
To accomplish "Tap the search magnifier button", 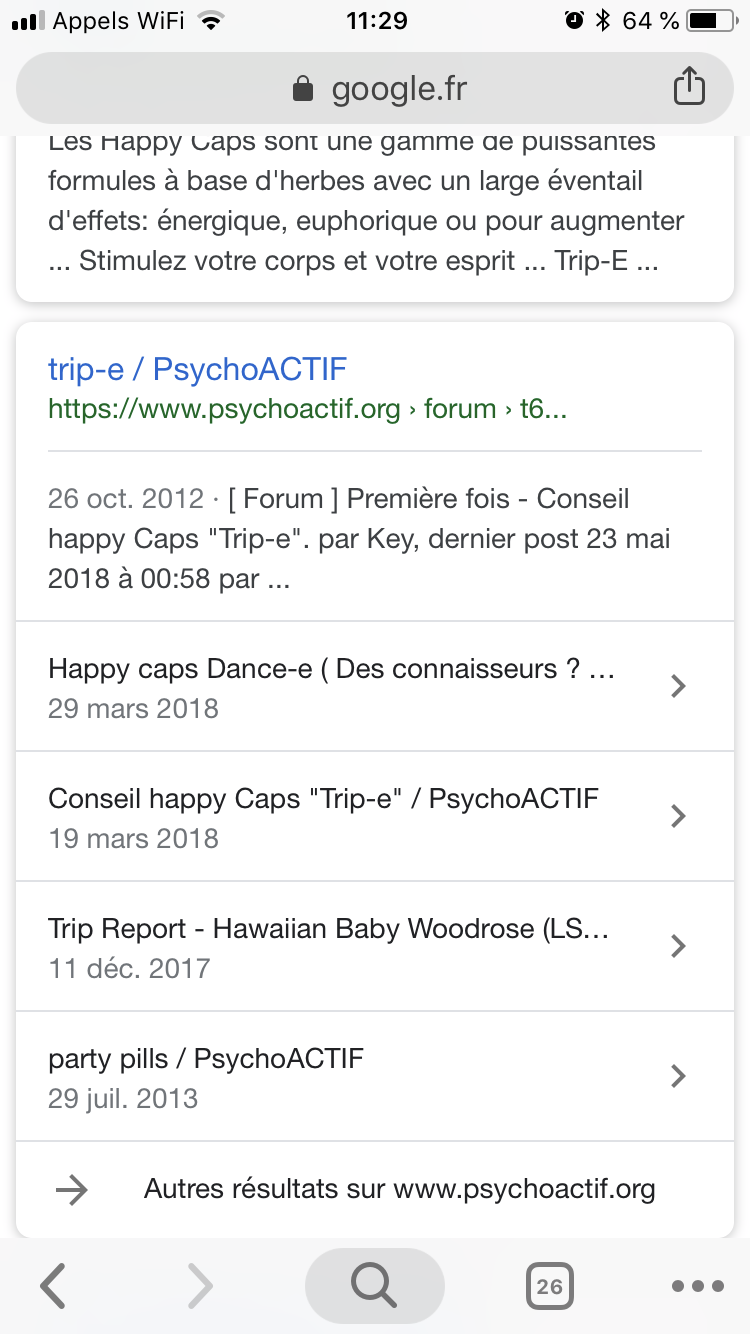I will [x=374, y=1286].
